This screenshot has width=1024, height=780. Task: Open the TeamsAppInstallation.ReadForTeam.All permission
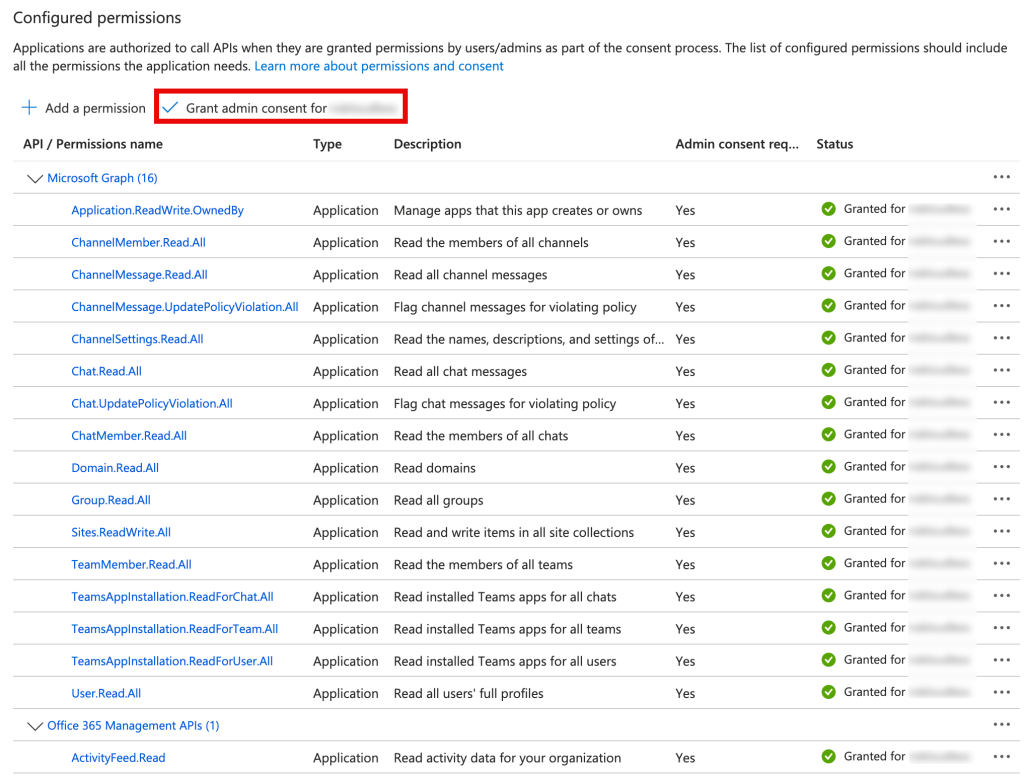[174, 628]
